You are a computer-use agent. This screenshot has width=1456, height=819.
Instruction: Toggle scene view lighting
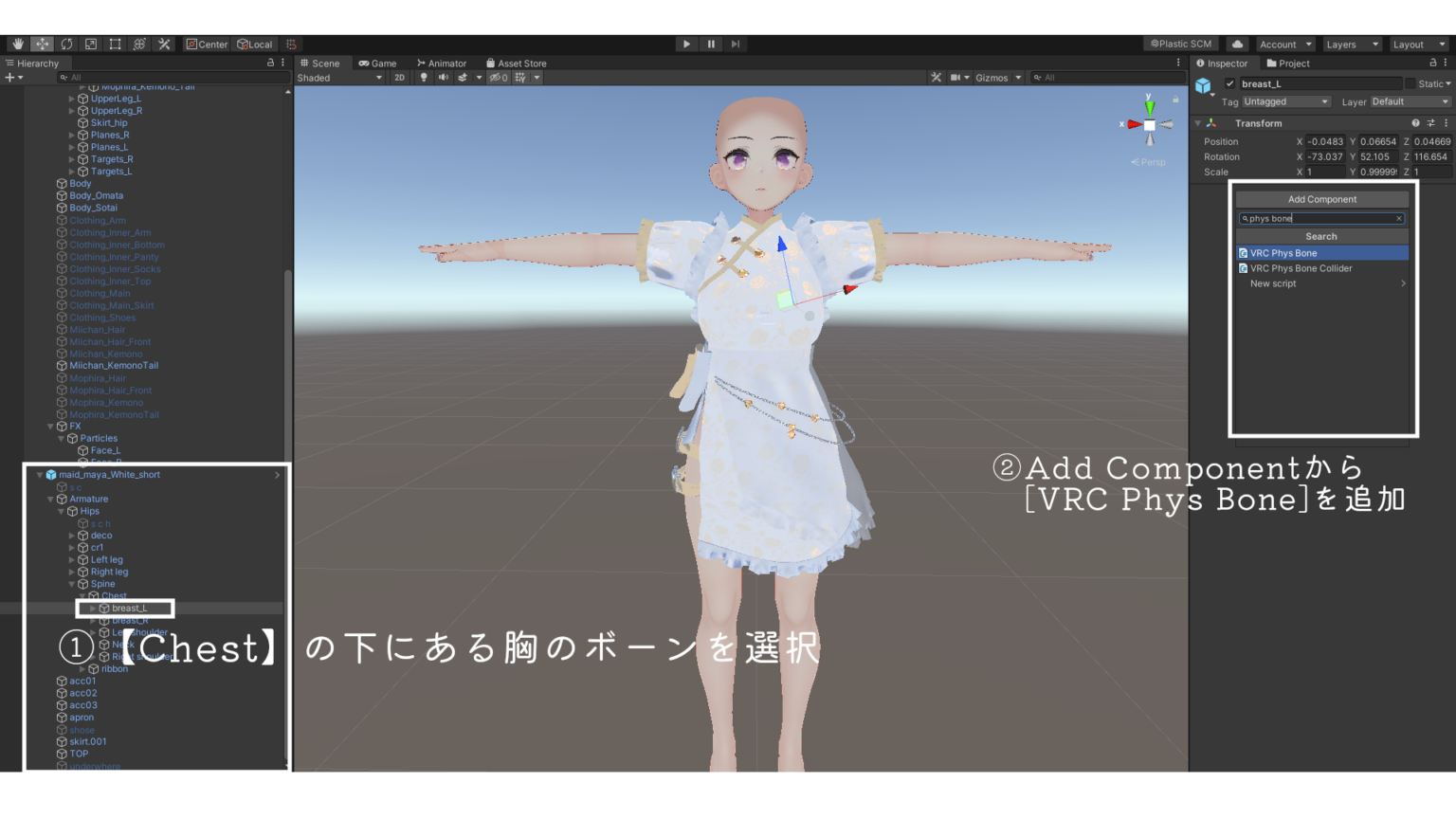coord(423,77)
